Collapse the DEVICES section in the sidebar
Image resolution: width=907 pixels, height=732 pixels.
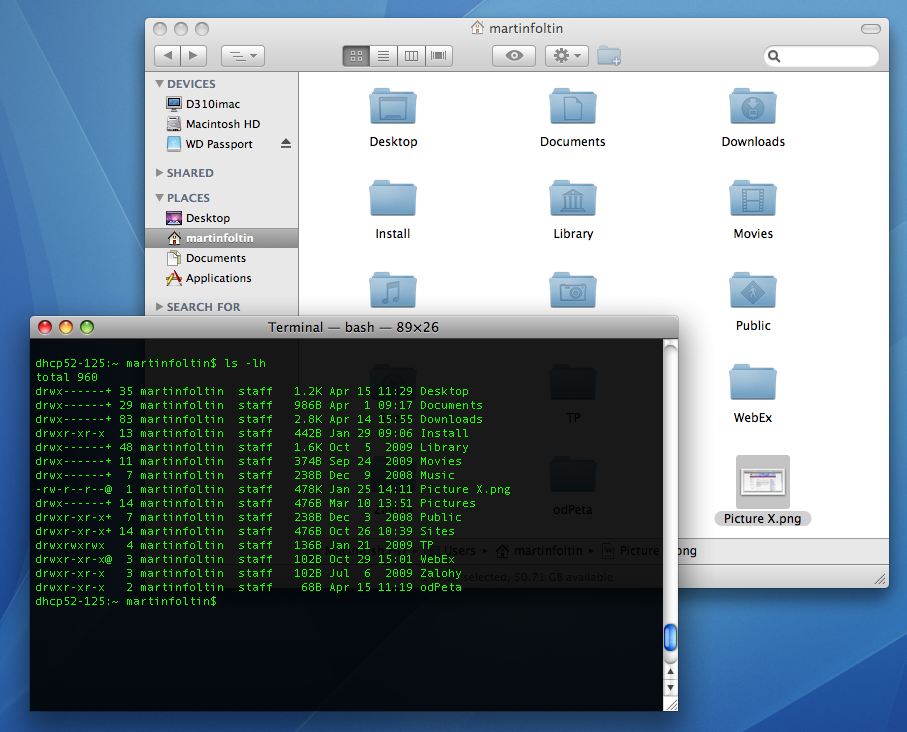pyautogui.click(x=160, y=84)
